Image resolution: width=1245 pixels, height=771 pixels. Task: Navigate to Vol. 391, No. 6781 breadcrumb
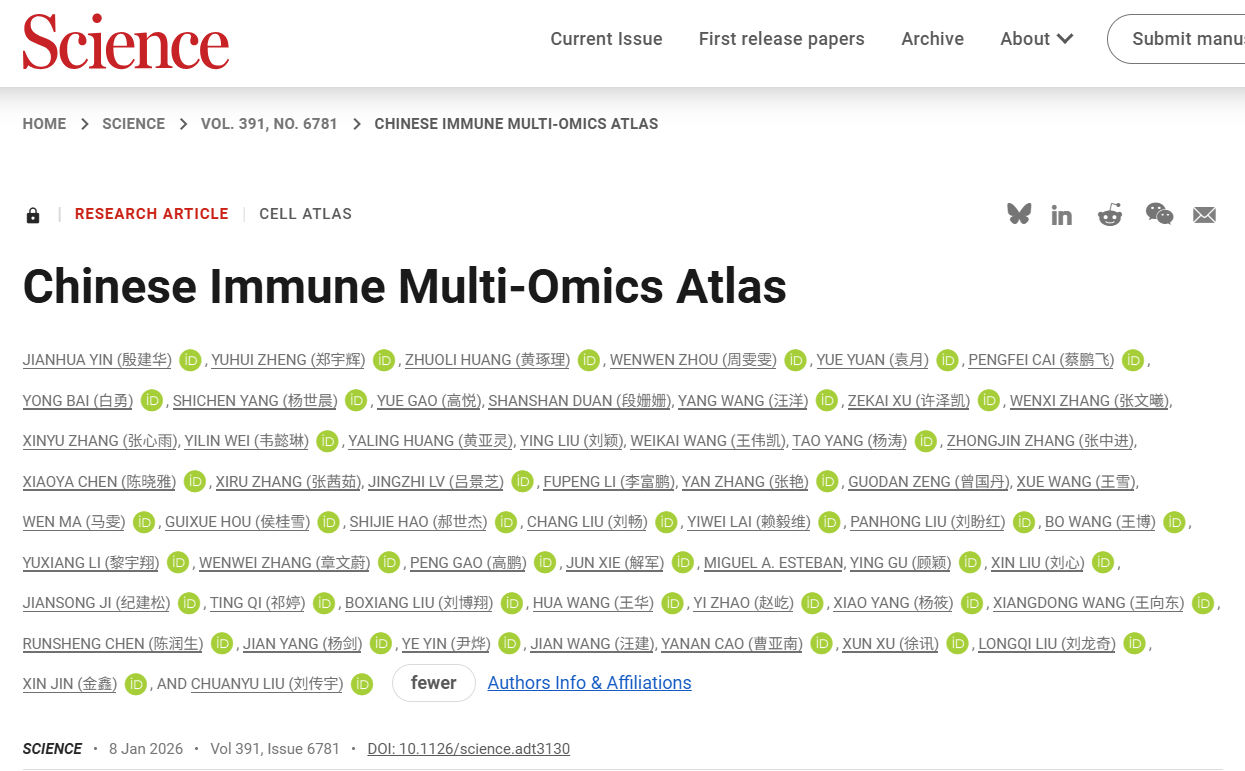[x=269, y=124]
